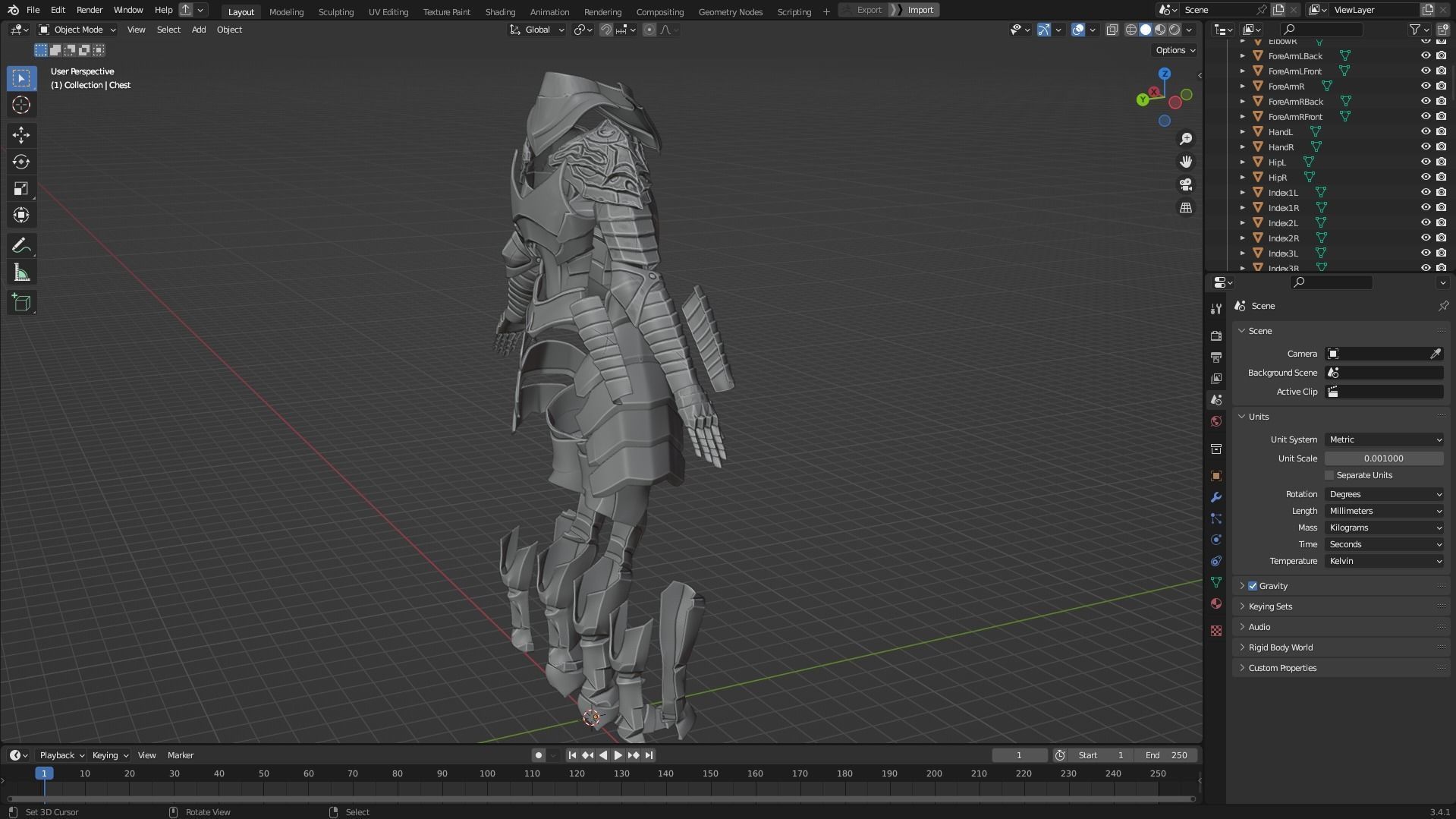Viewport: 1456px width, 819px height.
Task: Open the Add menu in viewport header
Action: (198, 30)
